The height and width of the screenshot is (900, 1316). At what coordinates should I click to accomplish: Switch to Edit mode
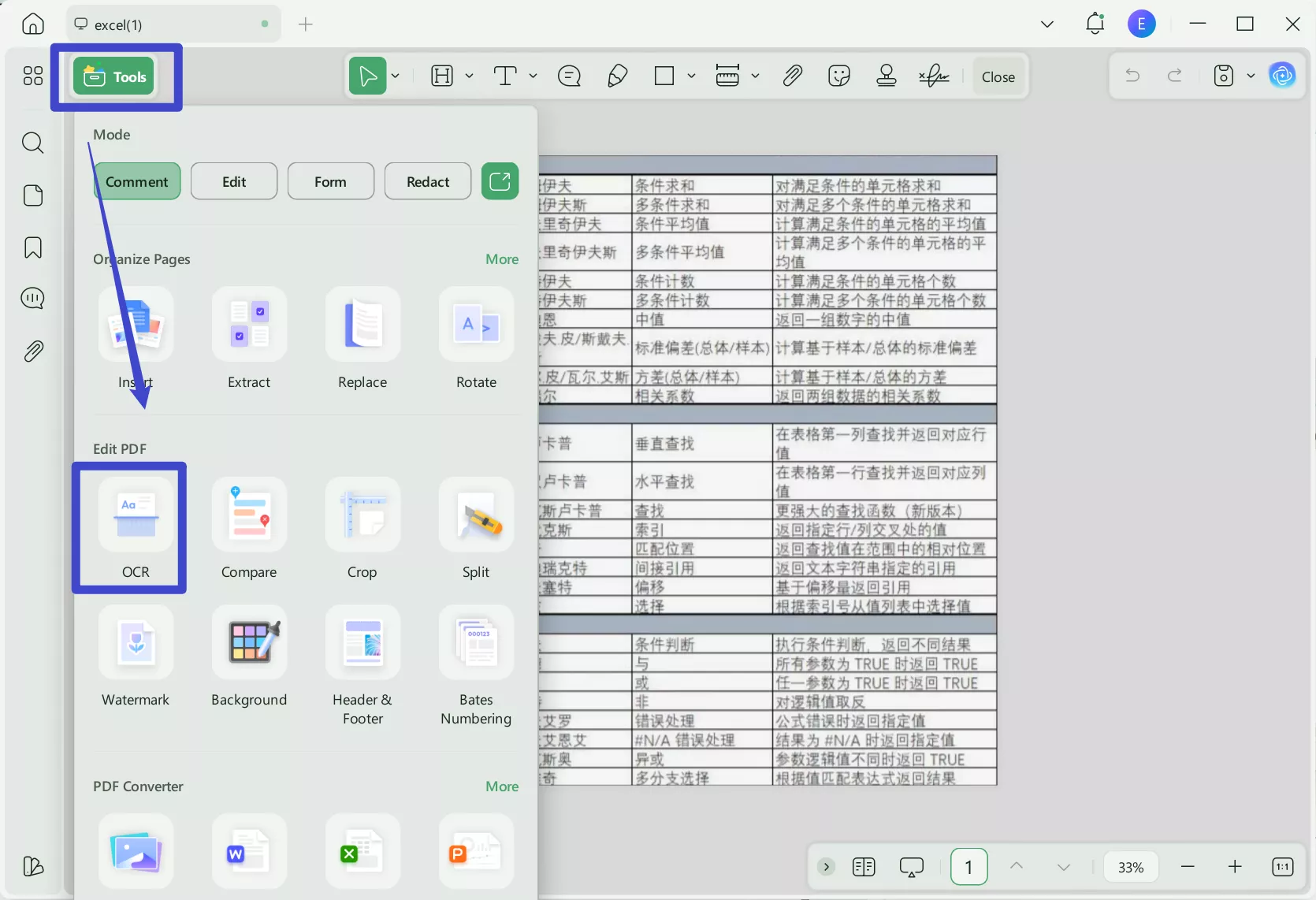[x=233, y=181]
